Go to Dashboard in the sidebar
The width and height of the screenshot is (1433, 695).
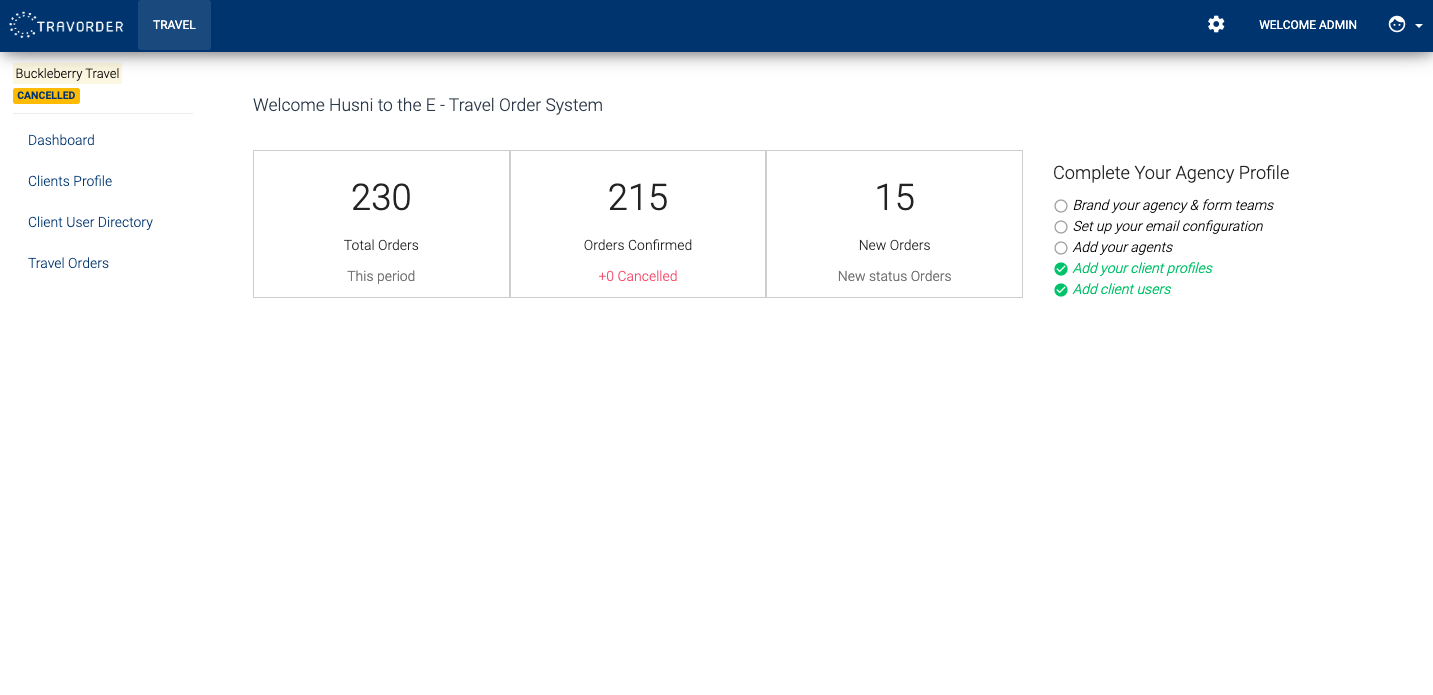pyautogui.click(x=61, y=140)
